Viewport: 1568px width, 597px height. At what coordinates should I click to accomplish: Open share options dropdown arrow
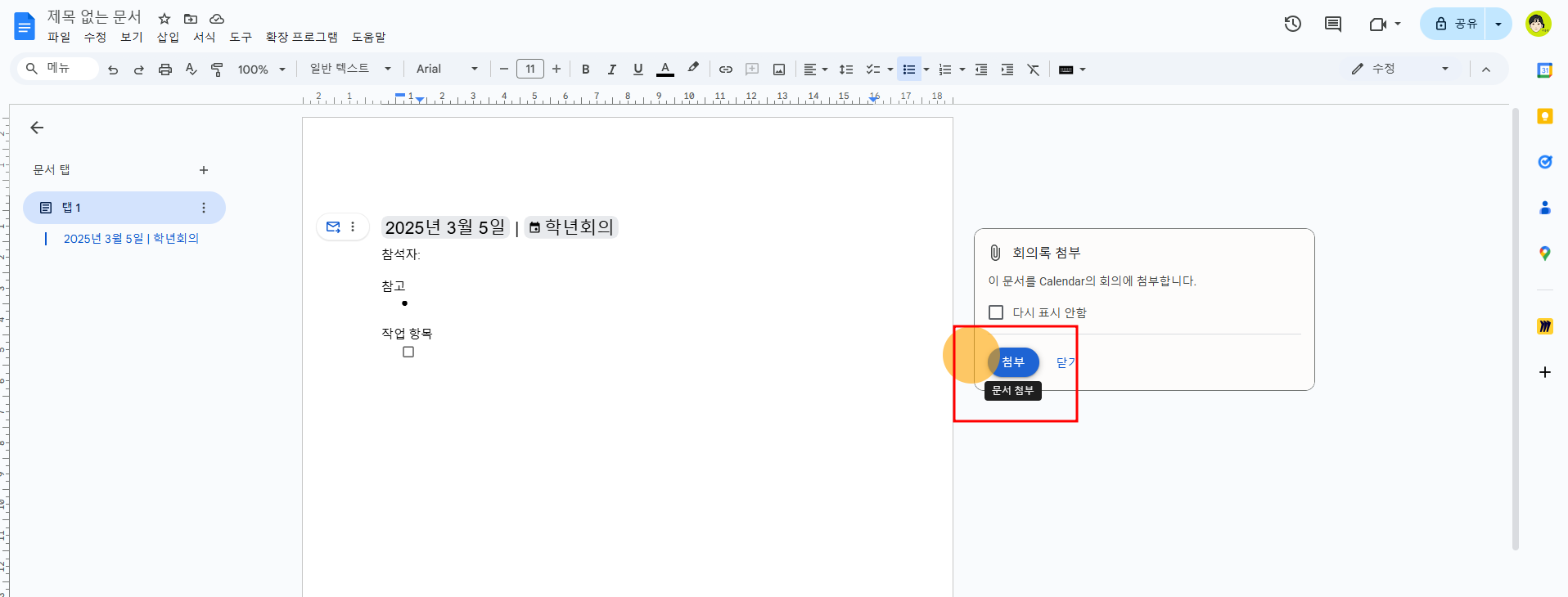[x=1498, y=24]
